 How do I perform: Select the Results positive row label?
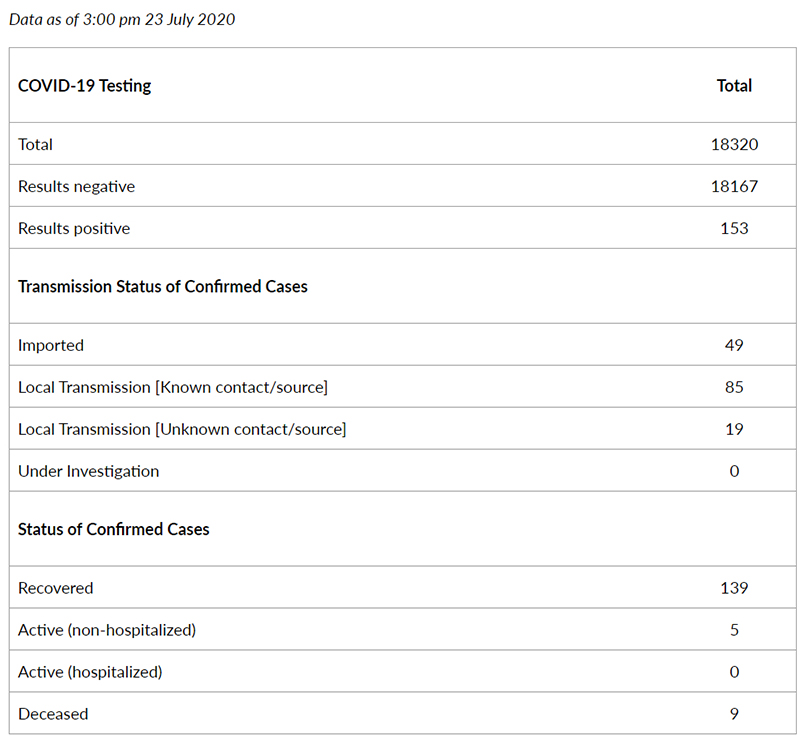(74, 228)
